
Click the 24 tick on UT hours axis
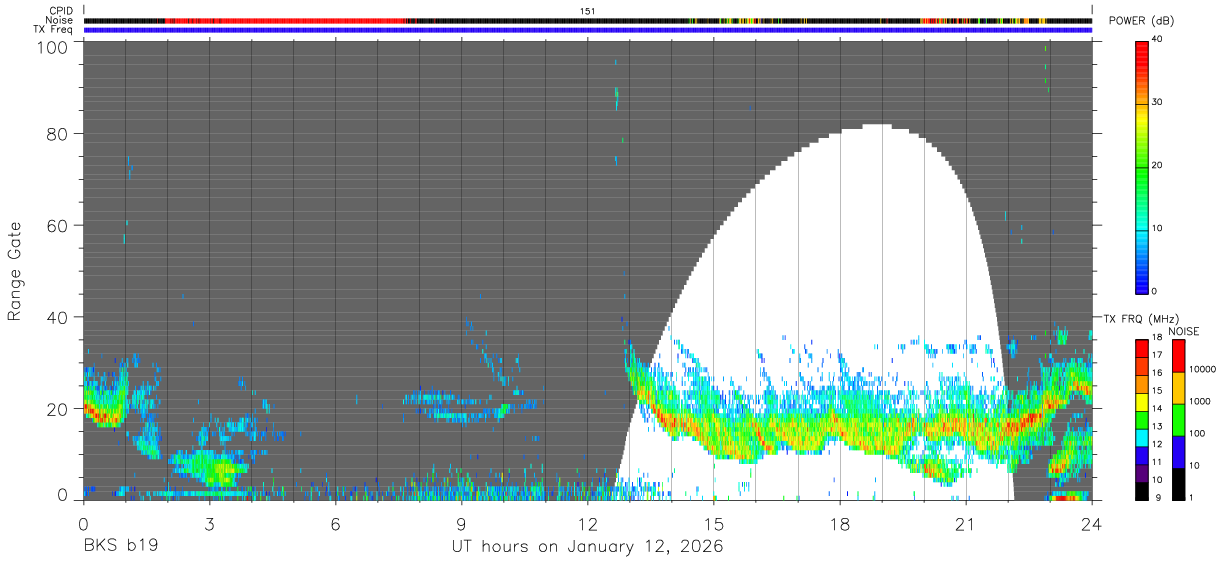(x=1092, y=524)
